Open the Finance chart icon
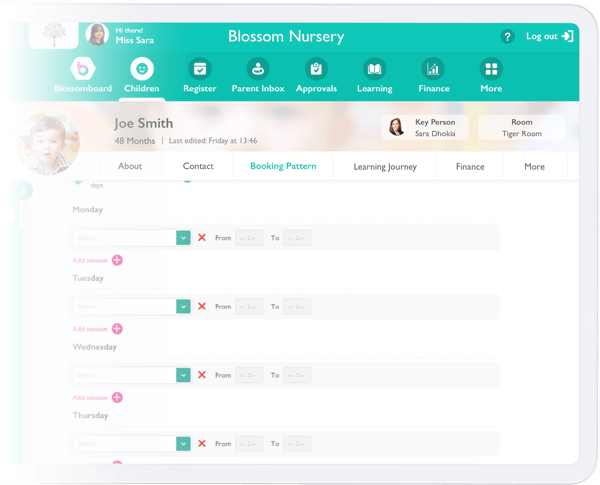600x485 pixels. [x=433, y=69]
